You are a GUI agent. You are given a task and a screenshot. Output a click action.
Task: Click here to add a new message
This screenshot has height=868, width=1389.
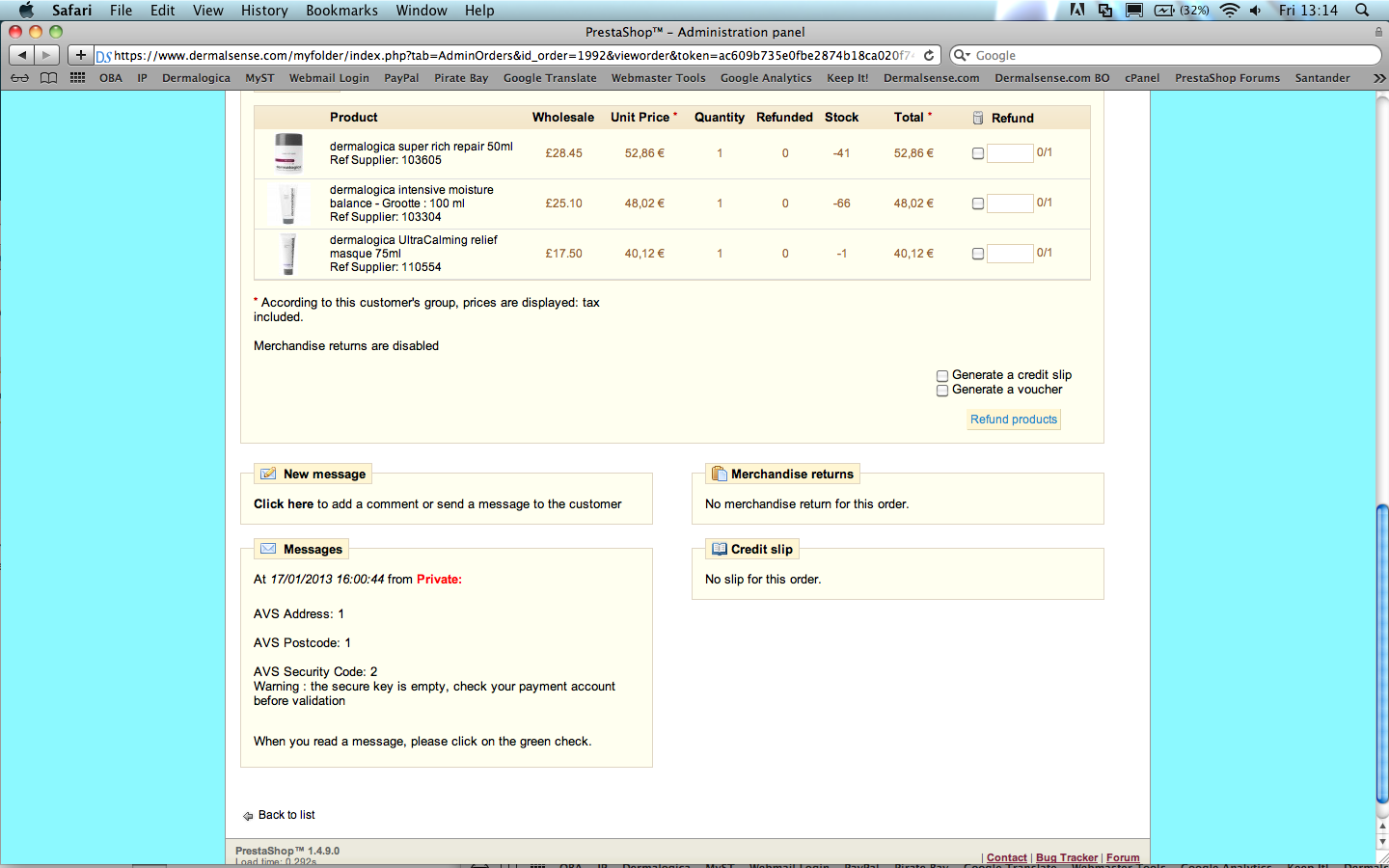(284, 504)
